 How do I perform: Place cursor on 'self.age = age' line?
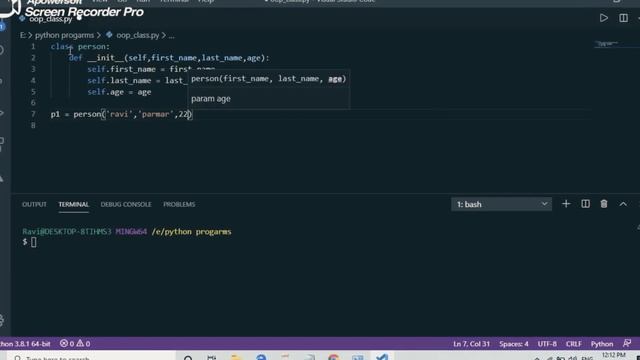point(119,92)
